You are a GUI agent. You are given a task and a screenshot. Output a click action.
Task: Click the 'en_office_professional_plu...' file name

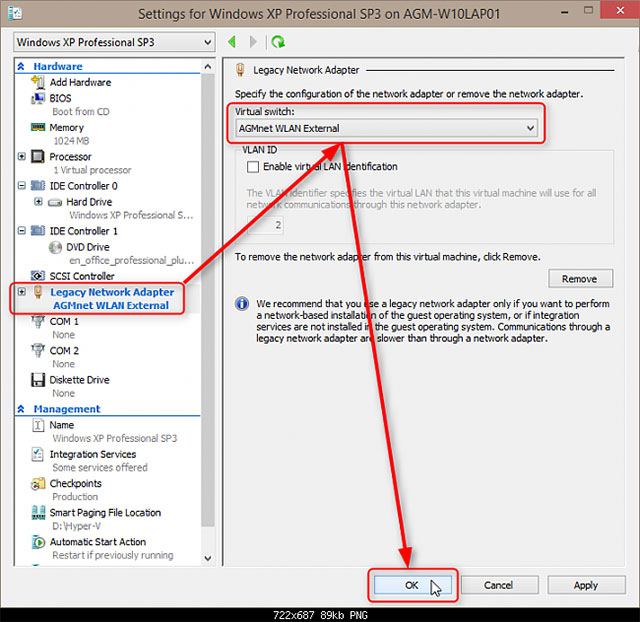(131, 260)
